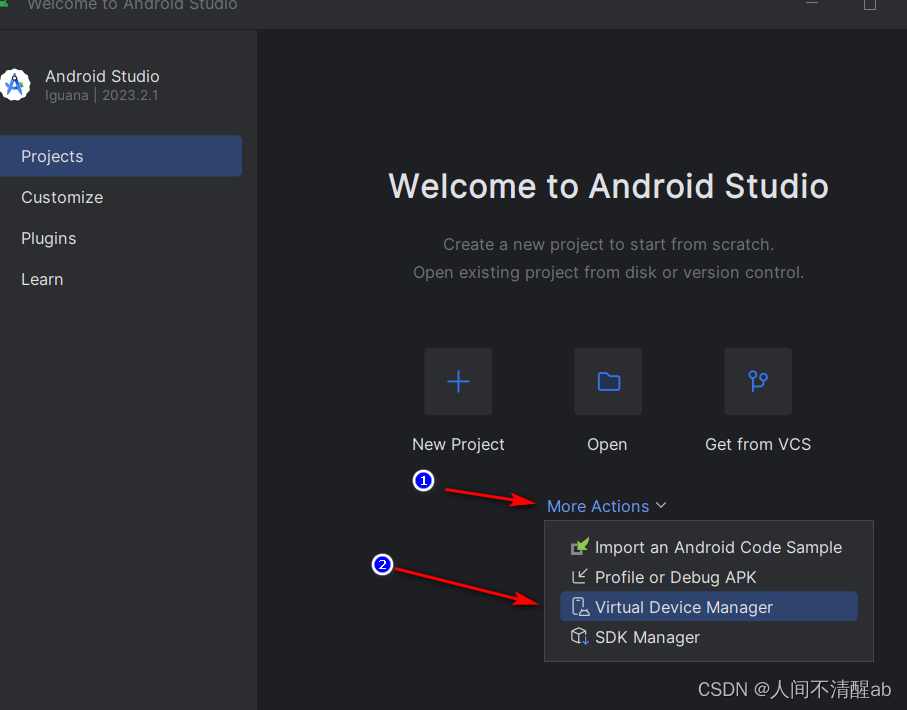The height and width of the screenshot is (710, 907).
Task: Click the New Project label
Action: pyautogui.click(x=458, y=444)
